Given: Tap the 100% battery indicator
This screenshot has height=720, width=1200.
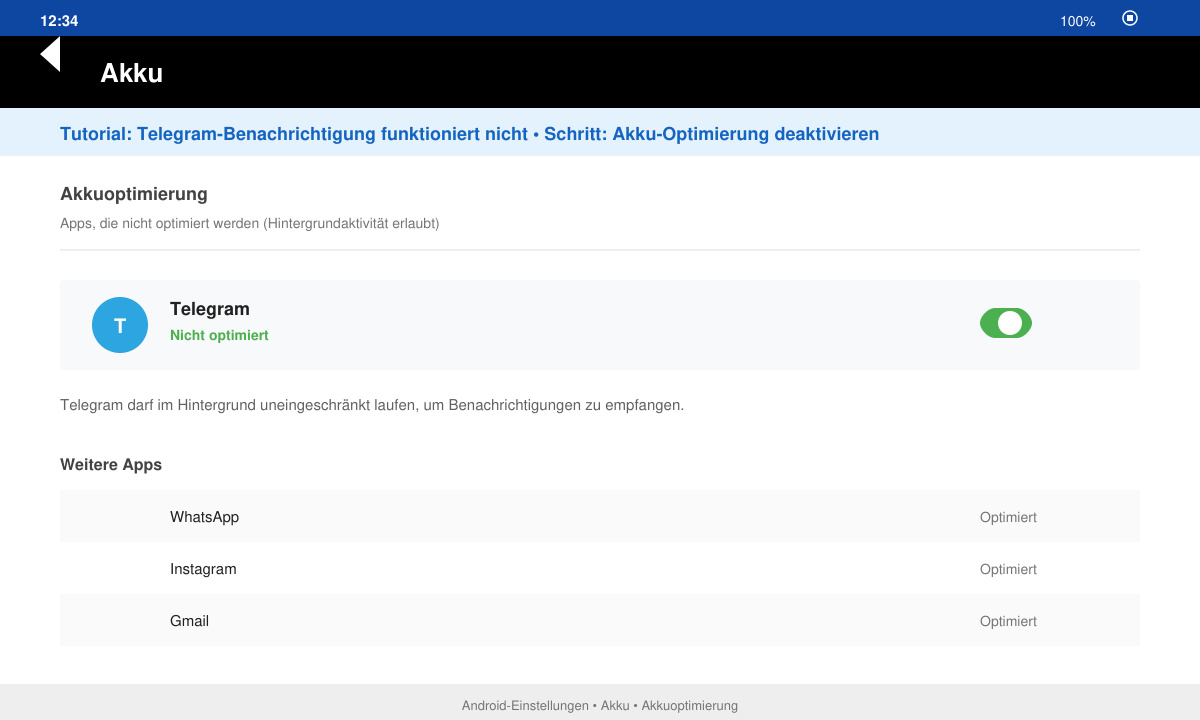Looking at the screenshot, I should (x=1078, y=21).
